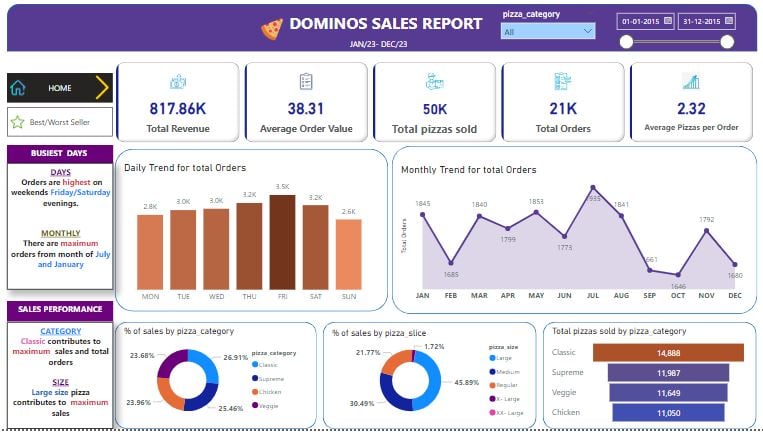Click the star icon beside Best/Worst Seller
Screen dimensions: 763x434
coord(17,123)
